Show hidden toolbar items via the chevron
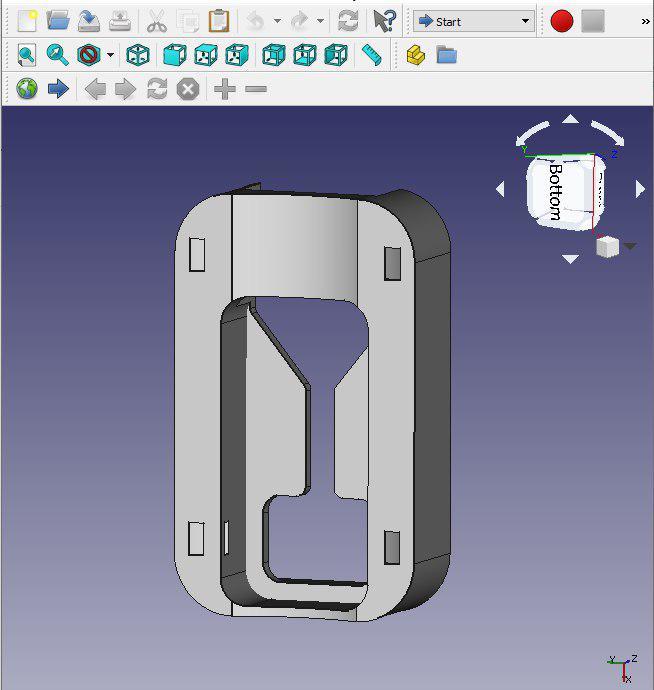654x690 pixels. click(645, 21)
